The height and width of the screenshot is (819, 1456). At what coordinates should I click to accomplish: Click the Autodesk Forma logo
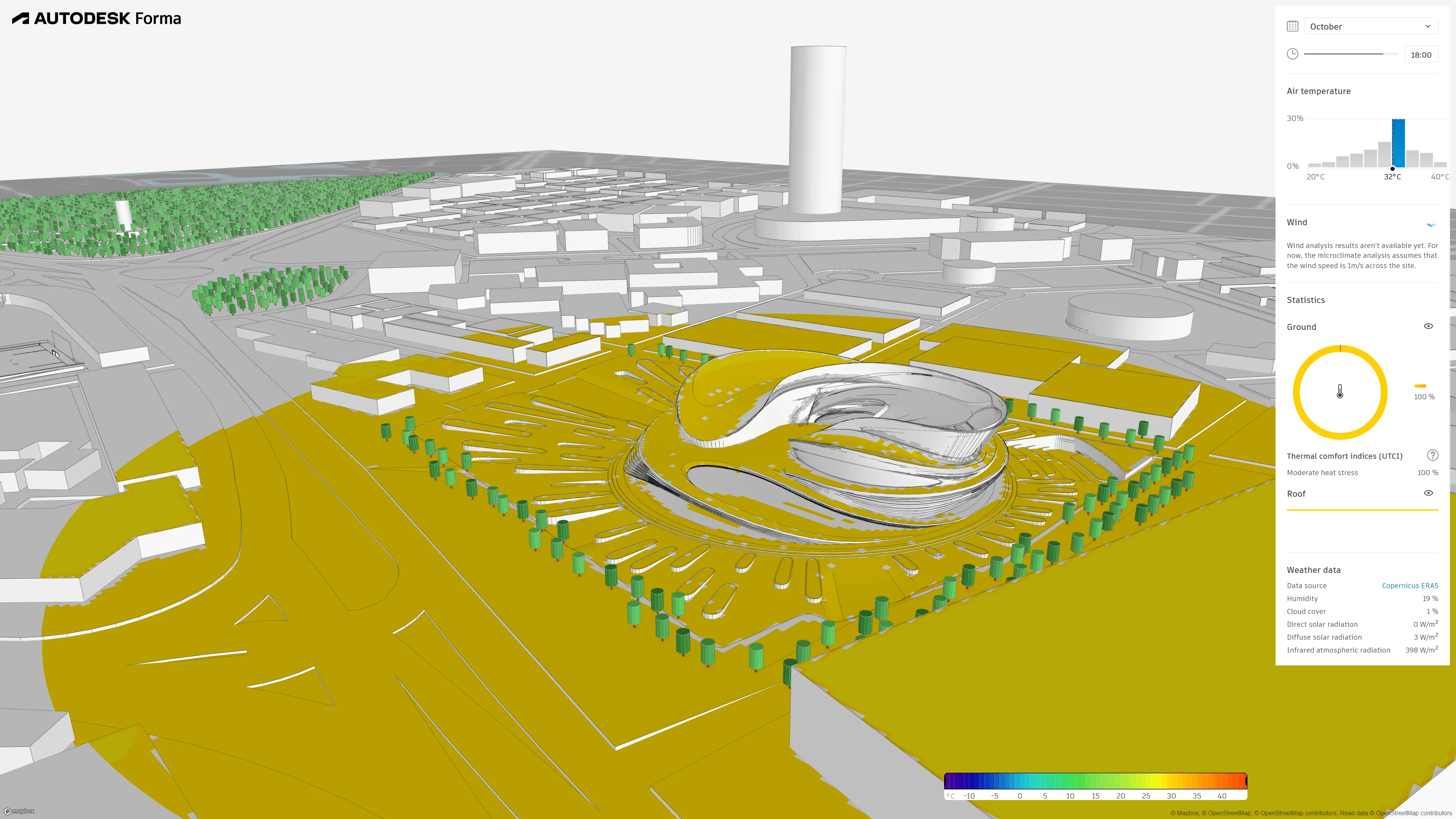click(96, 17)
